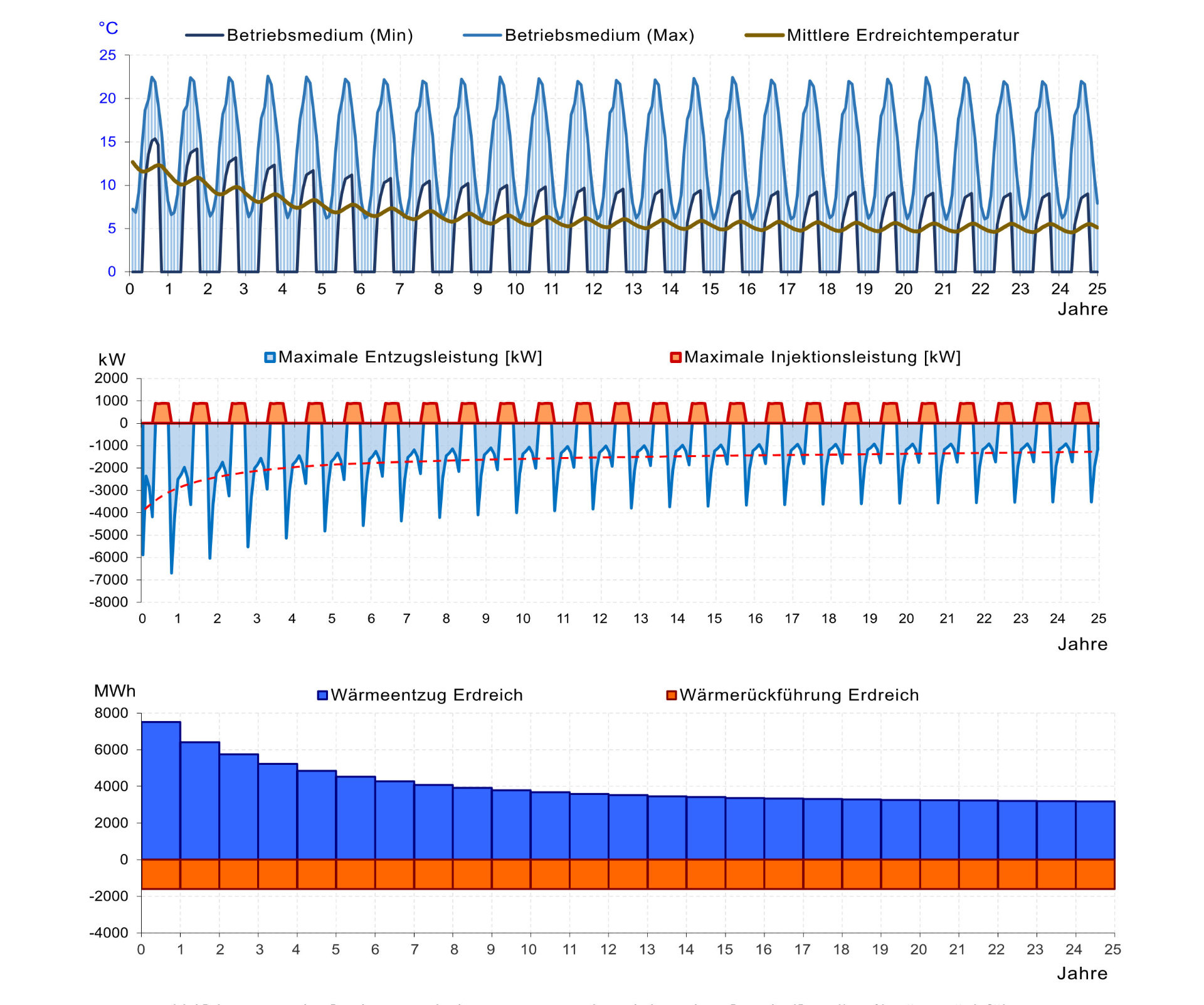Click the Maximale Injektionsleistung [kW] legend label

[822, 357]
